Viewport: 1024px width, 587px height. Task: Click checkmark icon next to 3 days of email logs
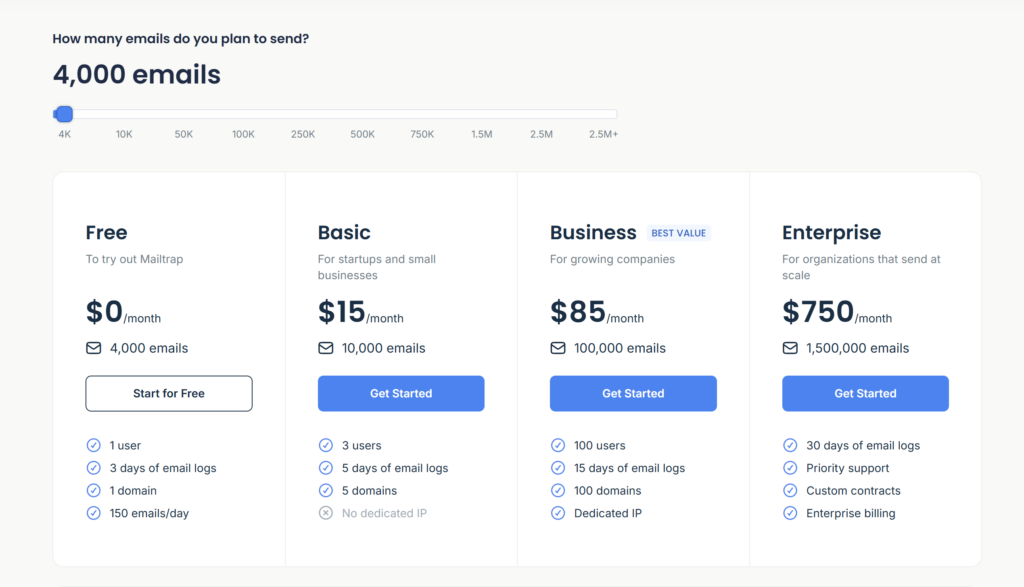93,468
